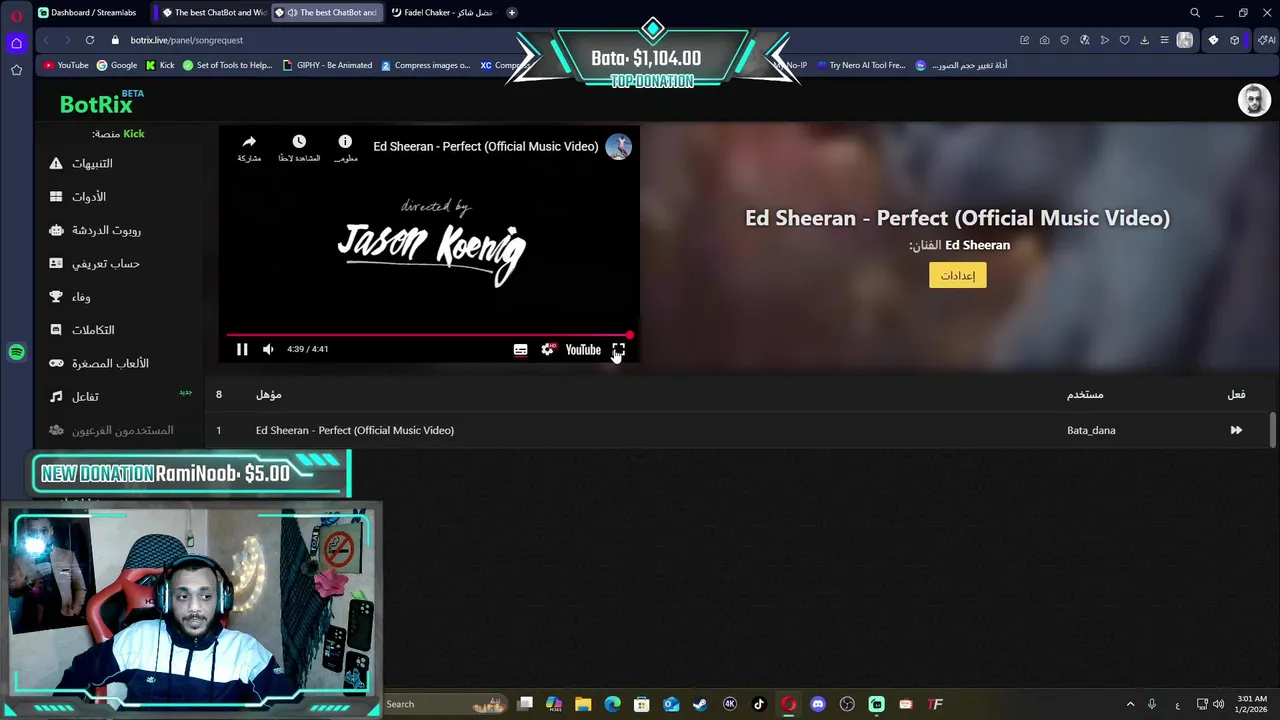Skip the Ed Sheeran song request
This screenshot has height=720, width=1280.
[1236, 430]
